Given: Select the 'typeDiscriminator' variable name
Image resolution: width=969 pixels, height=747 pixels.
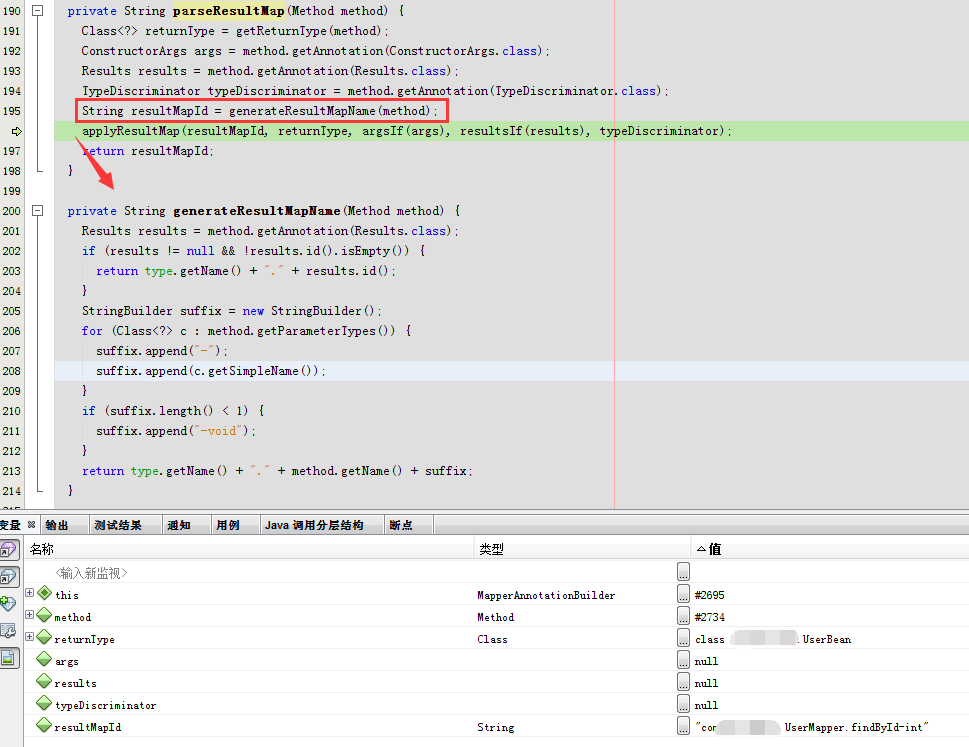Looking at the screenshot, I should (x=106, y=706).
